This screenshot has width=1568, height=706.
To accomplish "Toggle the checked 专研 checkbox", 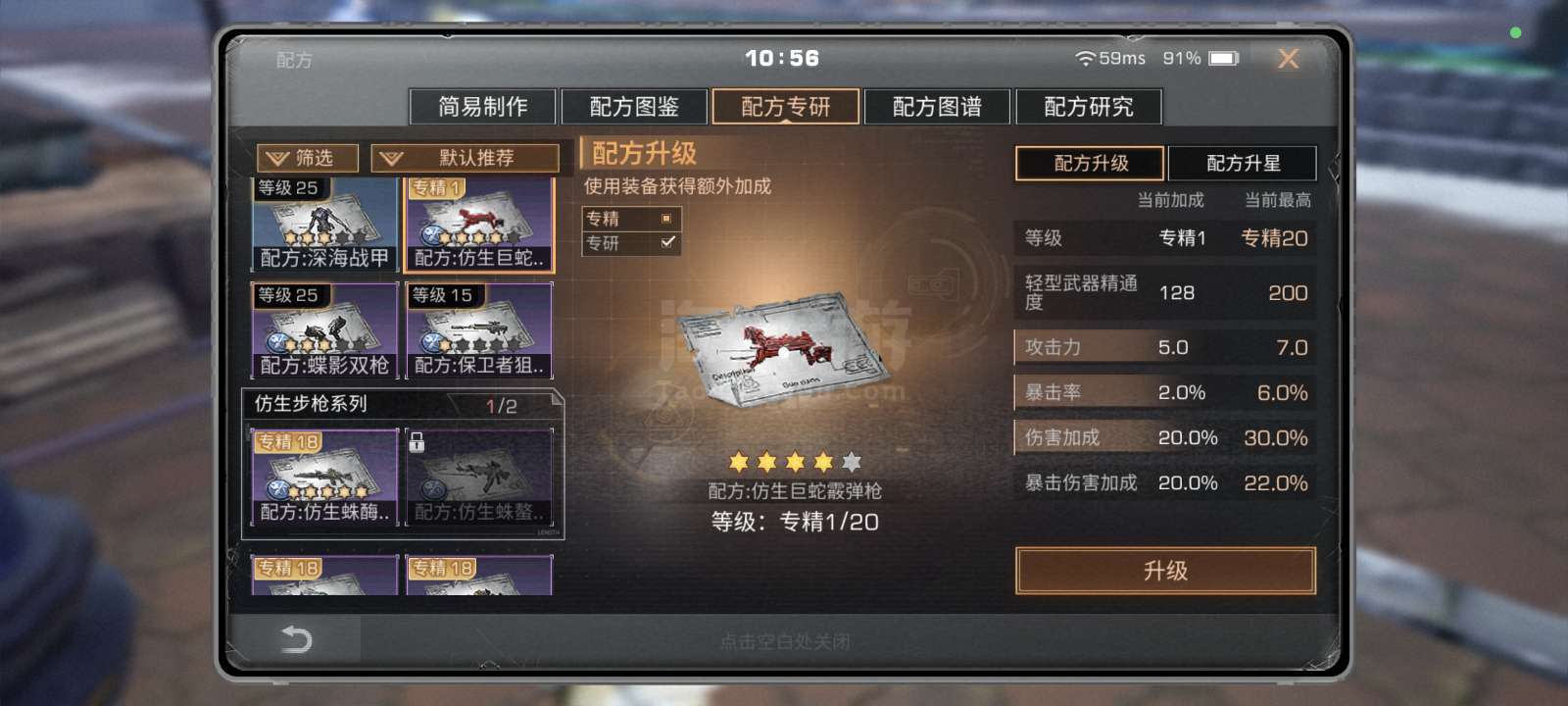I will pos(667,242).
